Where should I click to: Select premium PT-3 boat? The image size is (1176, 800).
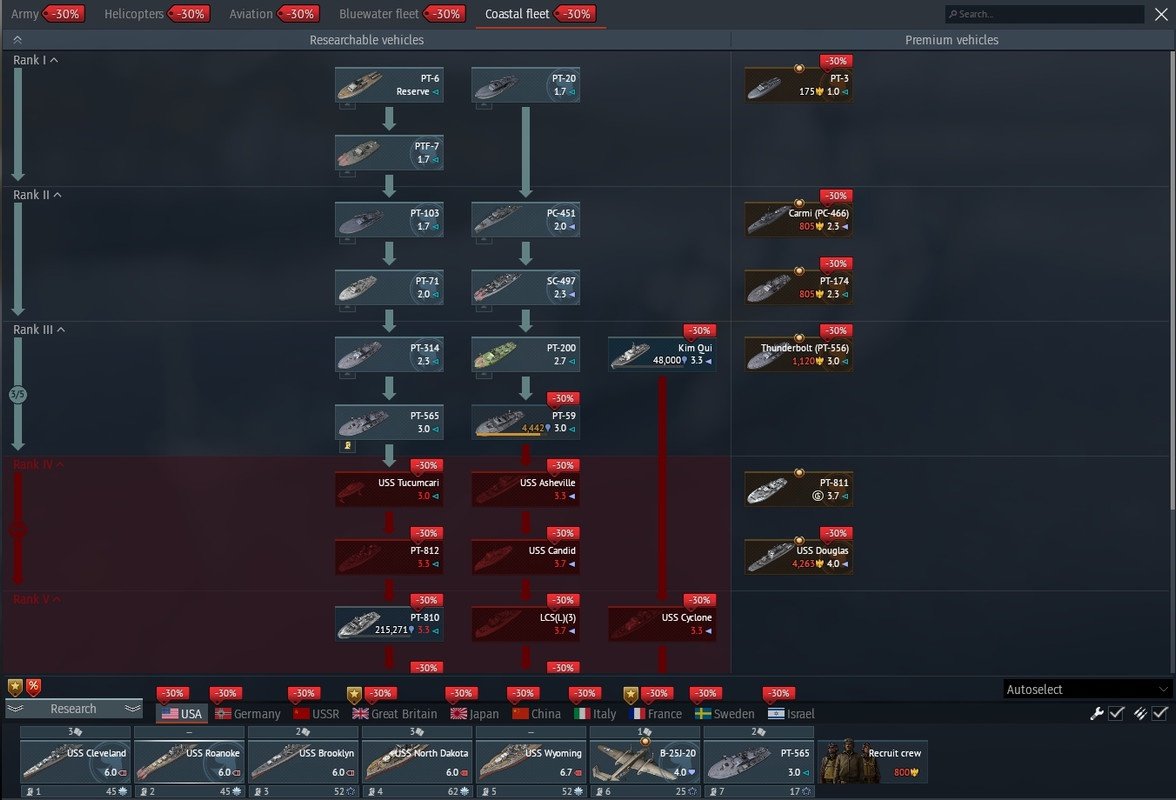[x=799, y=85]
